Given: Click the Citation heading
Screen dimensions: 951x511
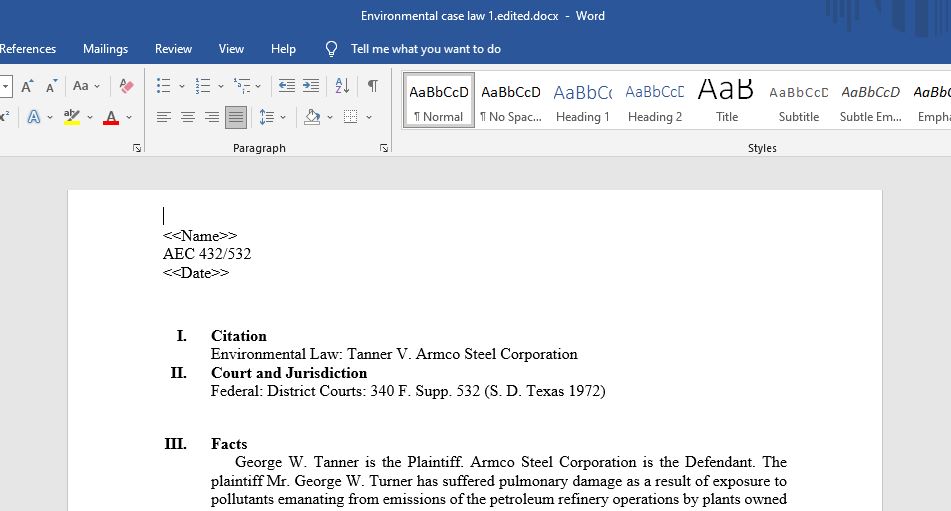Looking at the screenshot, I should 238,336.
